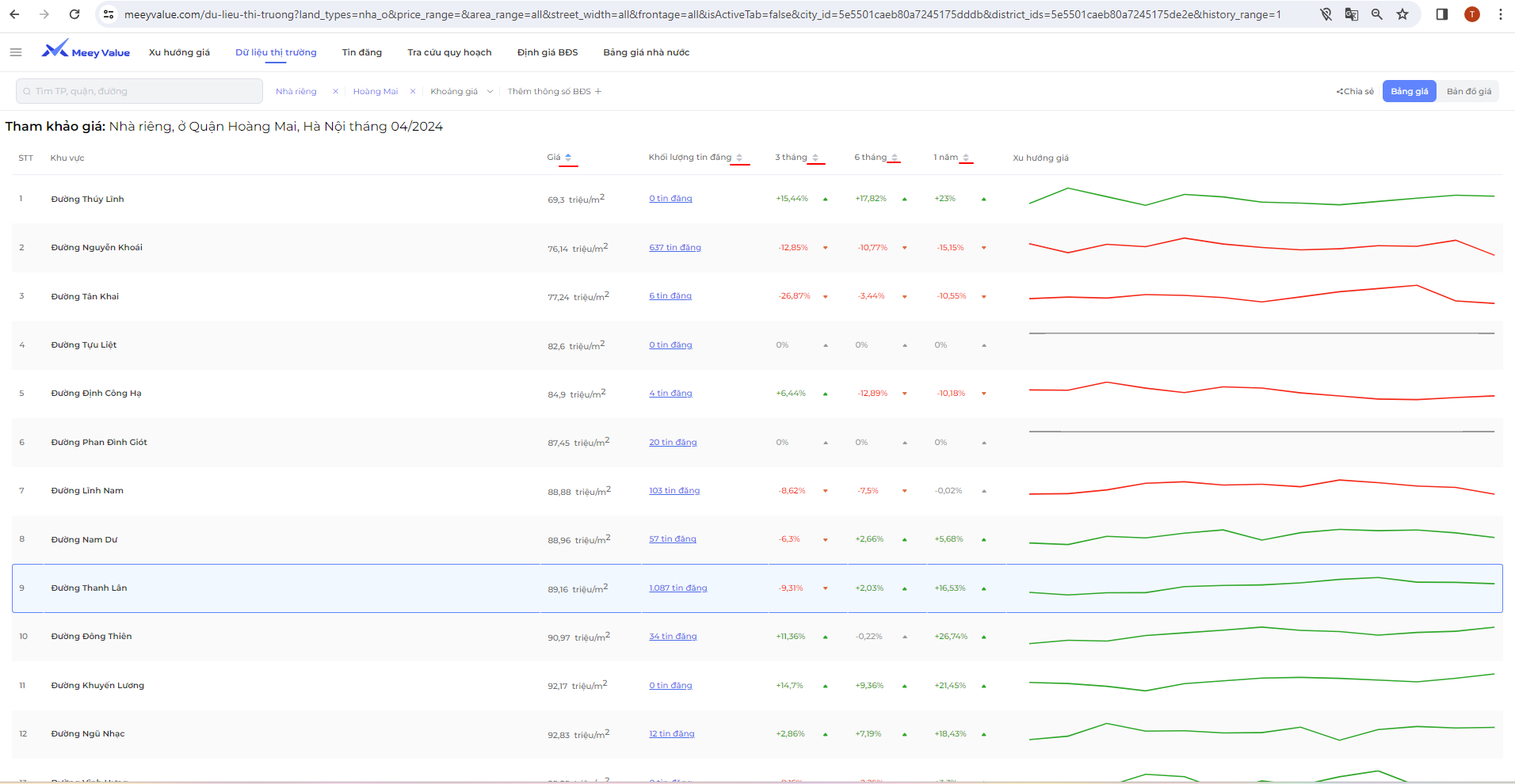Switch to Bản đồ giá view

(x=1468, y=91)
